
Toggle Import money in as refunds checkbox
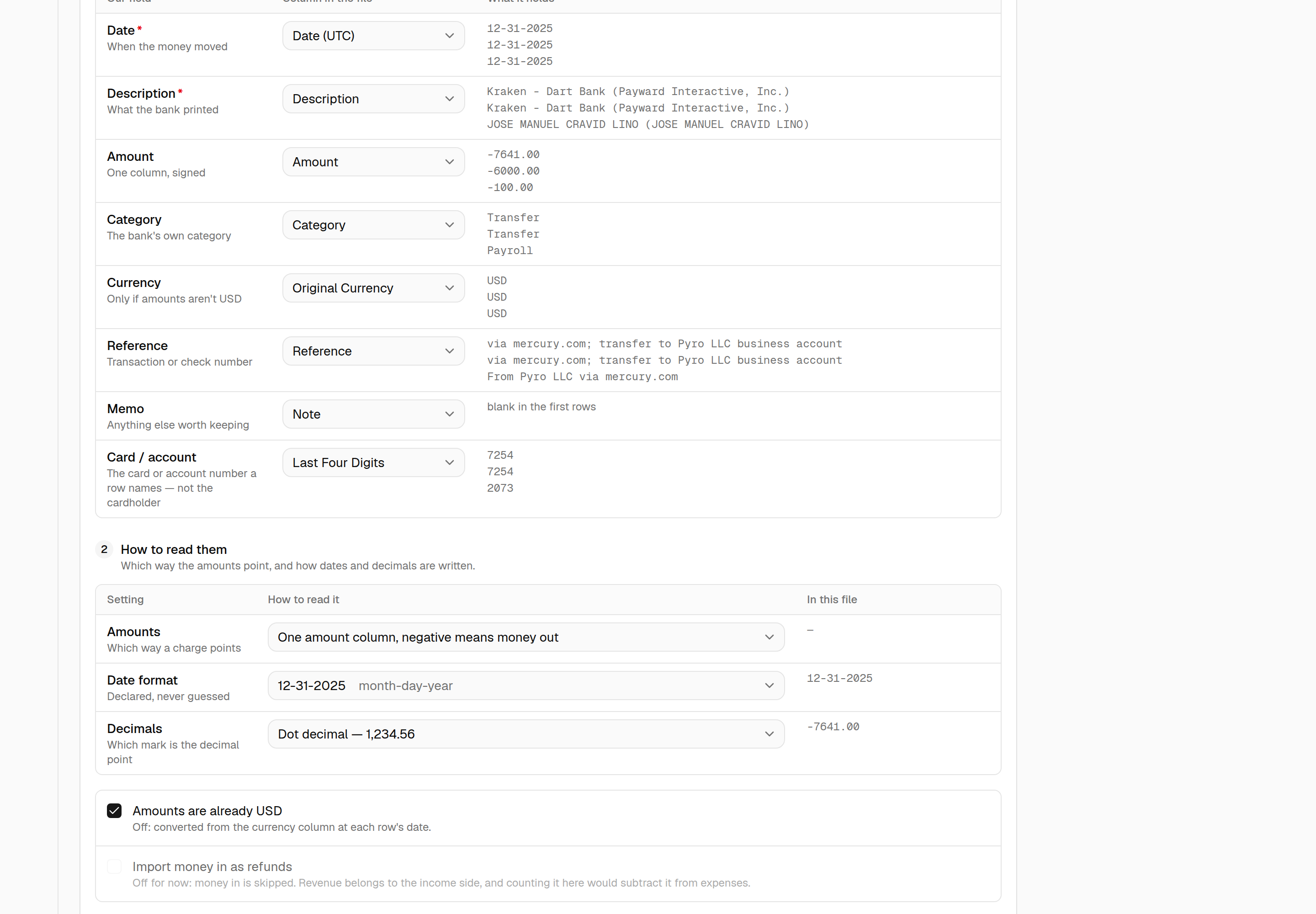point(115,866)
